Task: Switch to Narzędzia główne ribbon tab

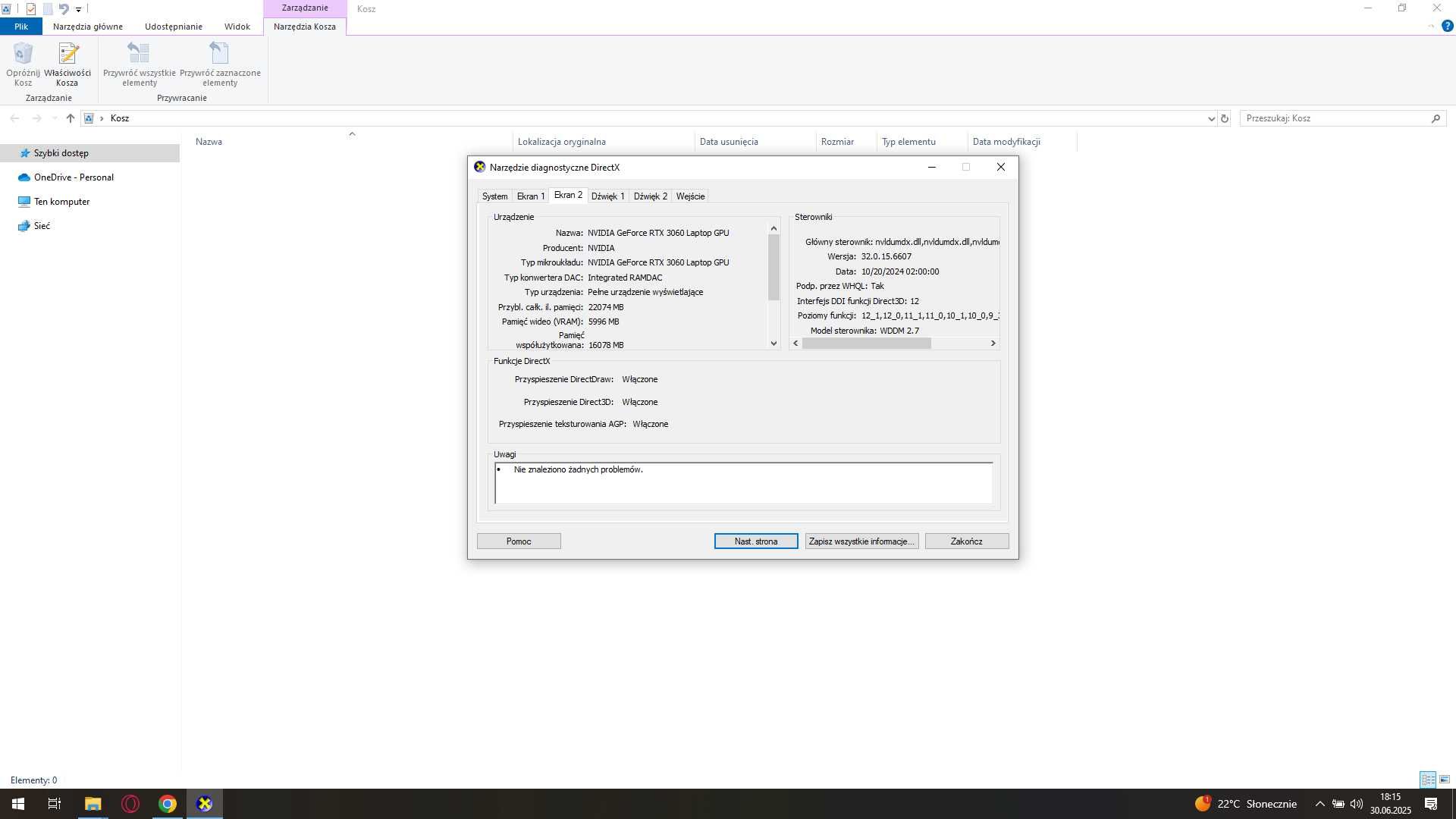Action: [x=88, y=27]
